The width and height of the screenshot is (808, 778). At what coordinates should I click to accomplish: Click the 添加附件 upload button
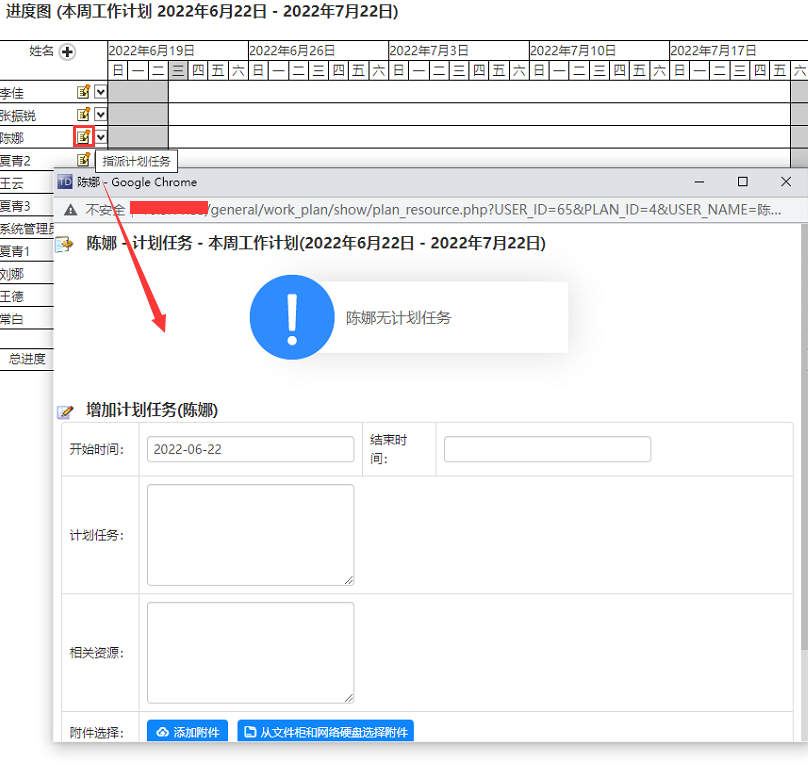click(188, 732)
